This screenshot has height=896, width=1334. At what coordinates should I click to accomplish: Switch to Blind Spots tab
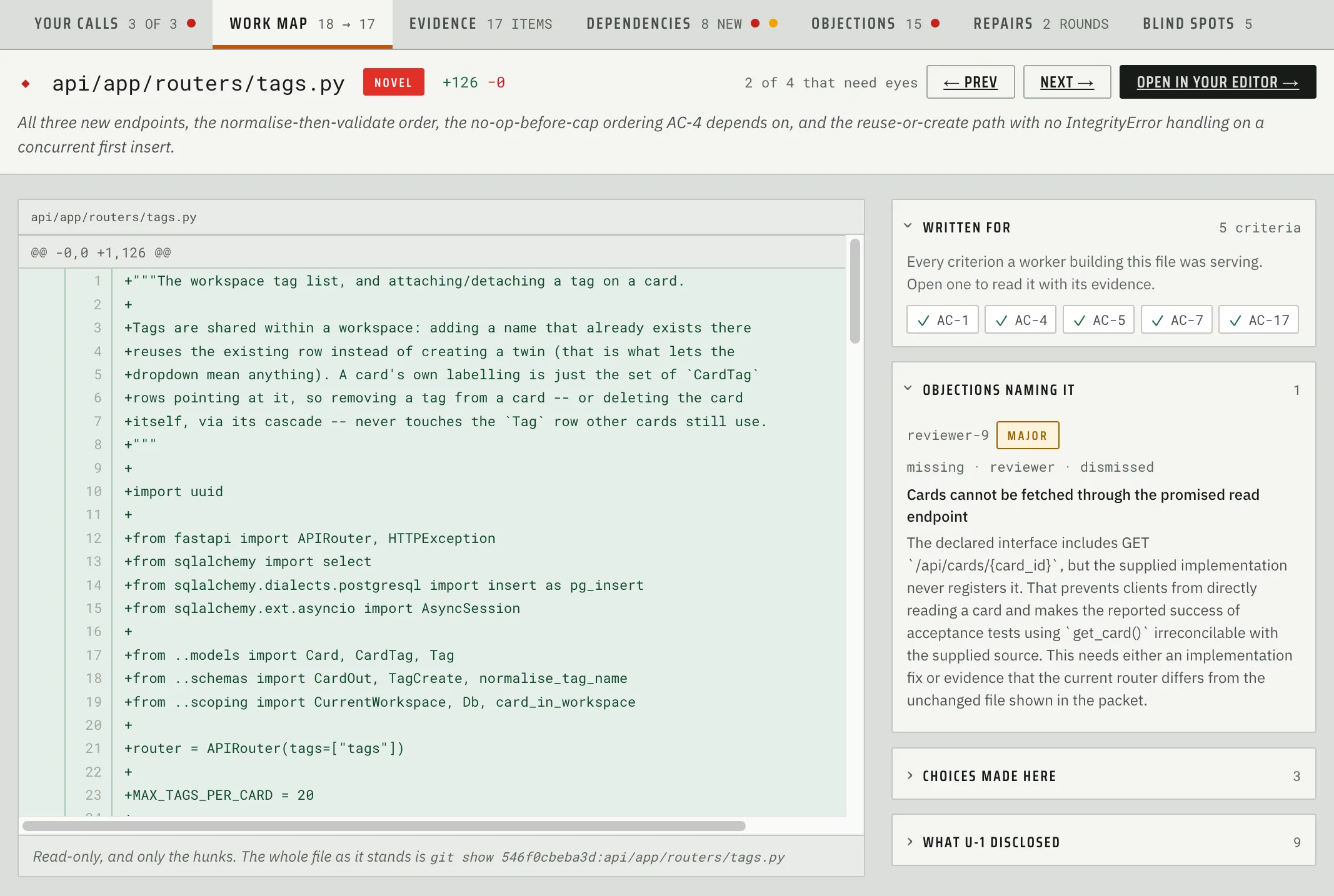pos(1197,24)
